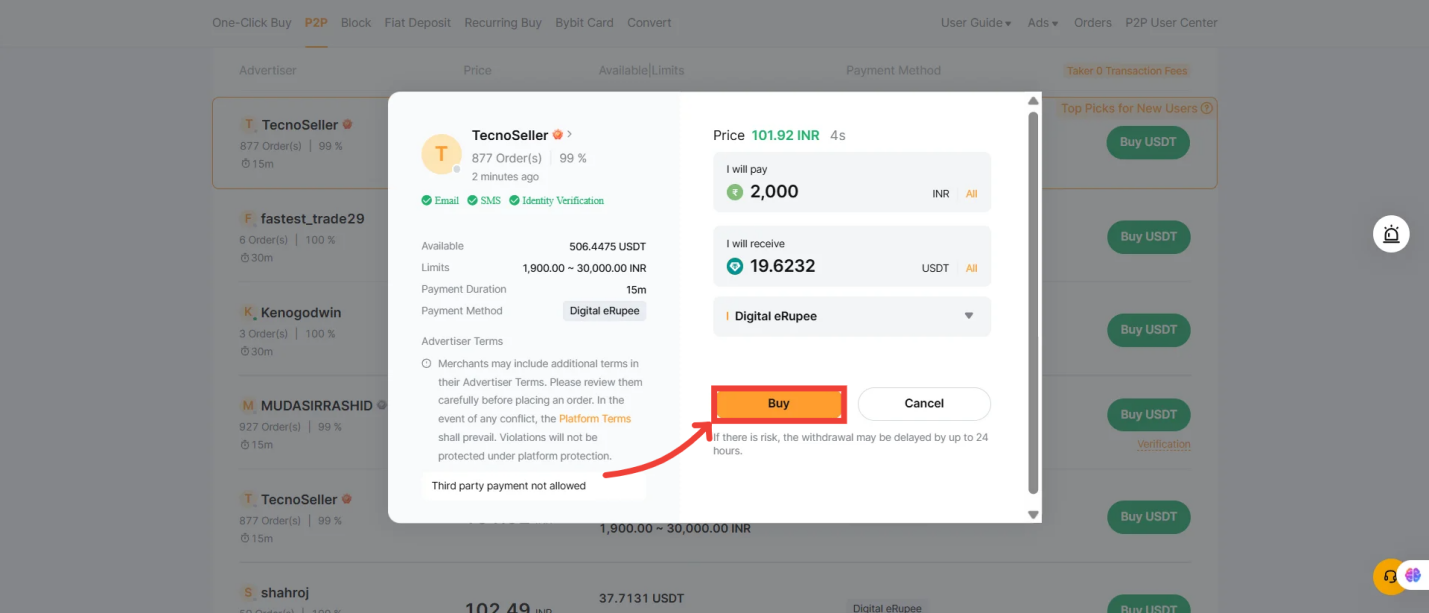This screenshot has height=613, width=1429.
Task: Click the green rupee coin icon
Action: 735,190
